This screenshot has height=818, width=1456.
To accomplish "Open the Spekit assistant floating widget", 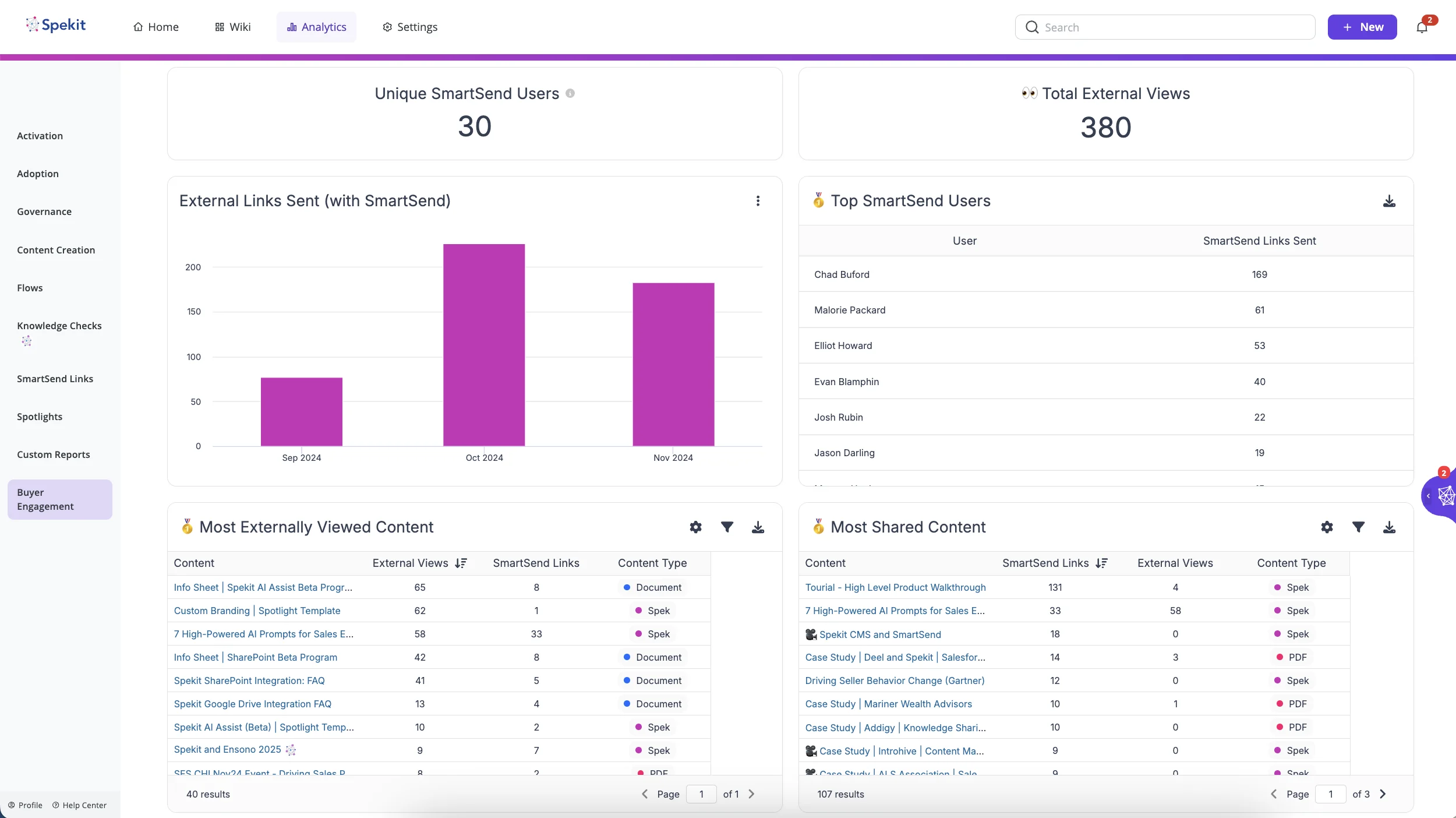I will [x=1443, y=496].
